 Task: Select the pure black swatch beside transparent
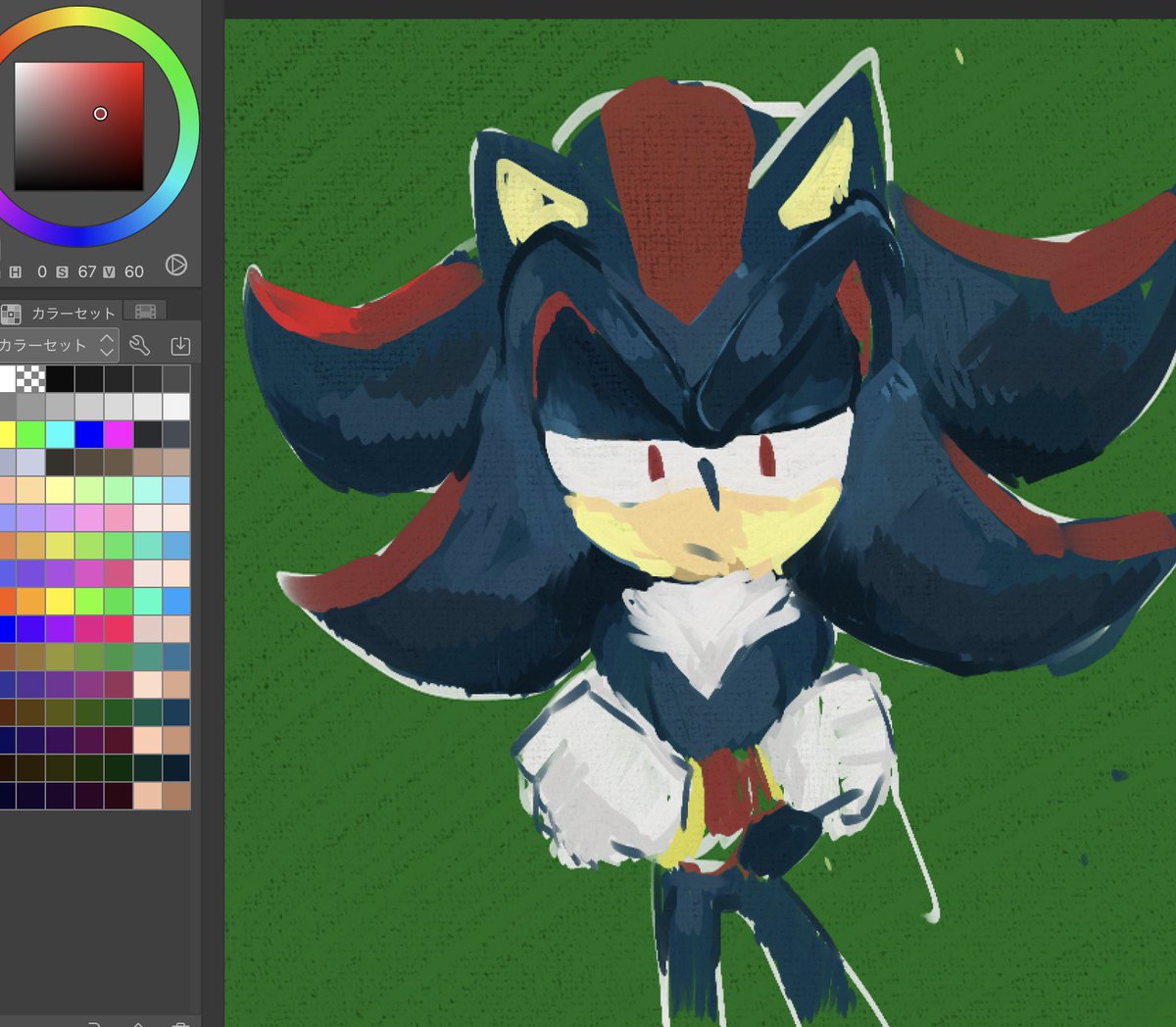pyautogui.click(x=60, y=378)
